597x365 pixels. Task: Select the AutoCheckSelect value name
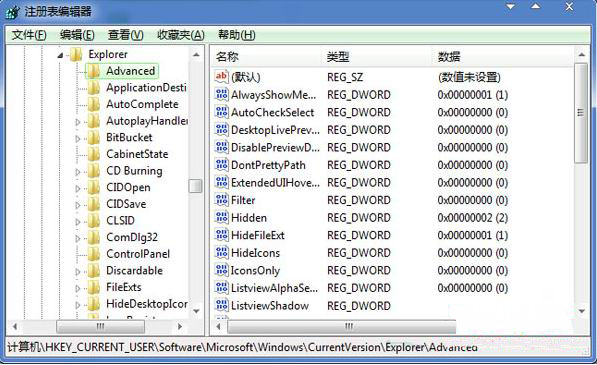click(273, 113)
